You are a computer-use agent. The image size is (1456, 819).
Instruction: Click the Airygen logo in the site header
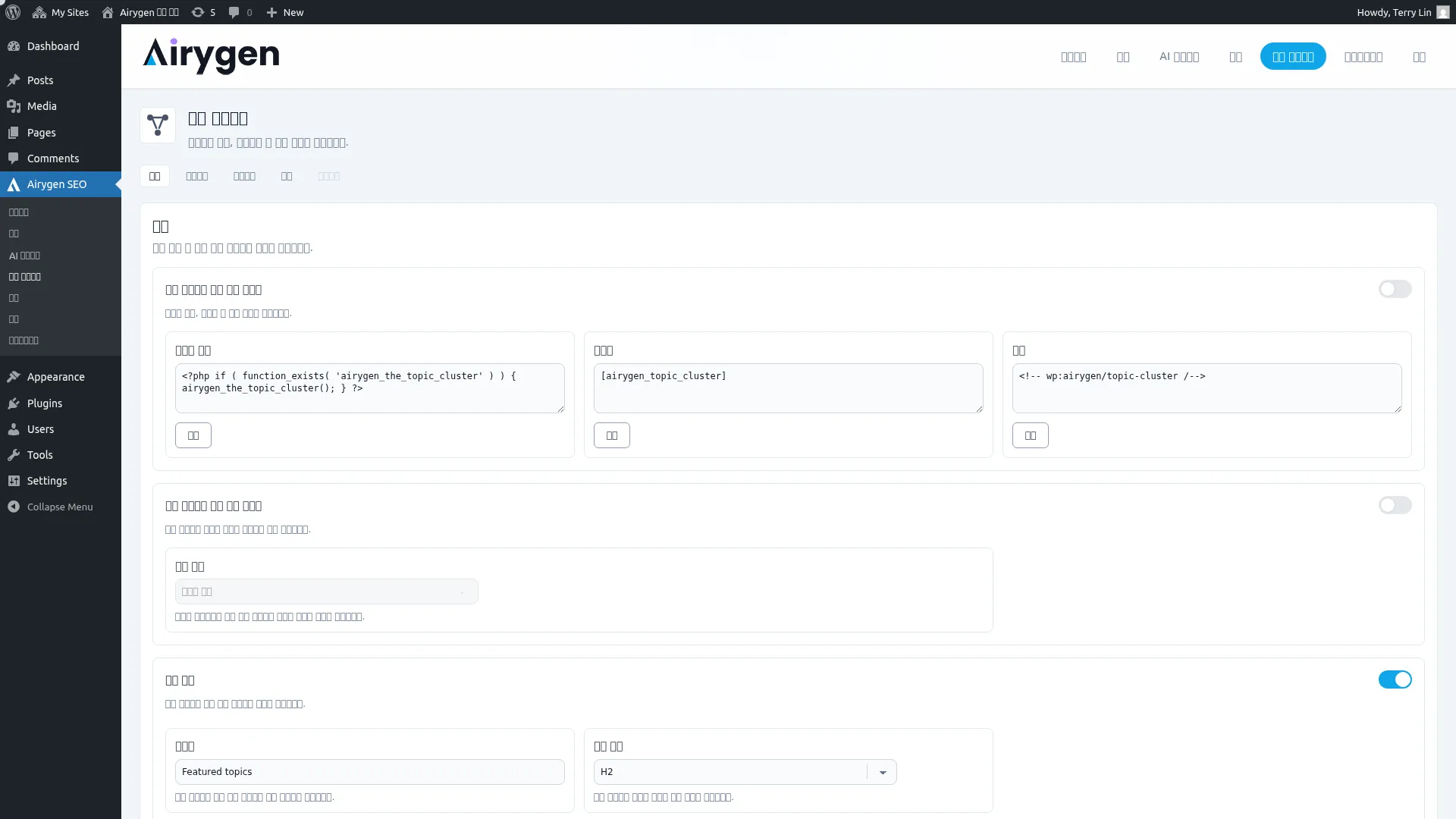point(211,55)
